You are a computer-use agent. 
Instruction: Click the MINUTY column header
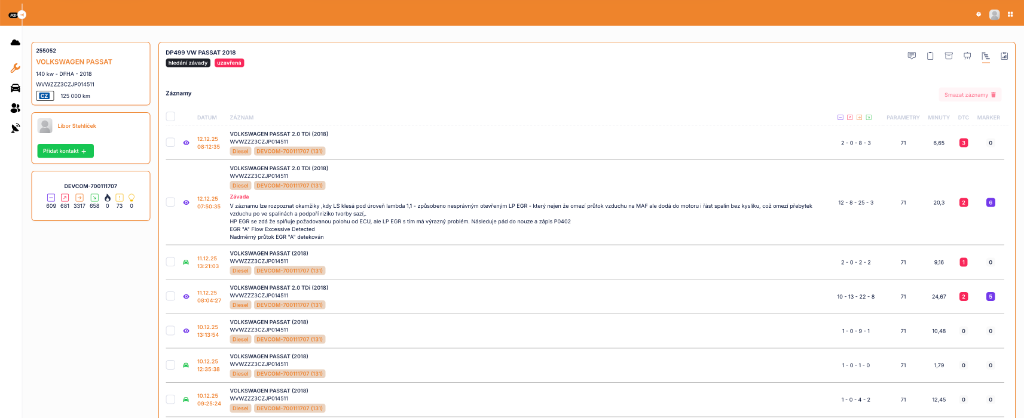[x=938, y=117]
